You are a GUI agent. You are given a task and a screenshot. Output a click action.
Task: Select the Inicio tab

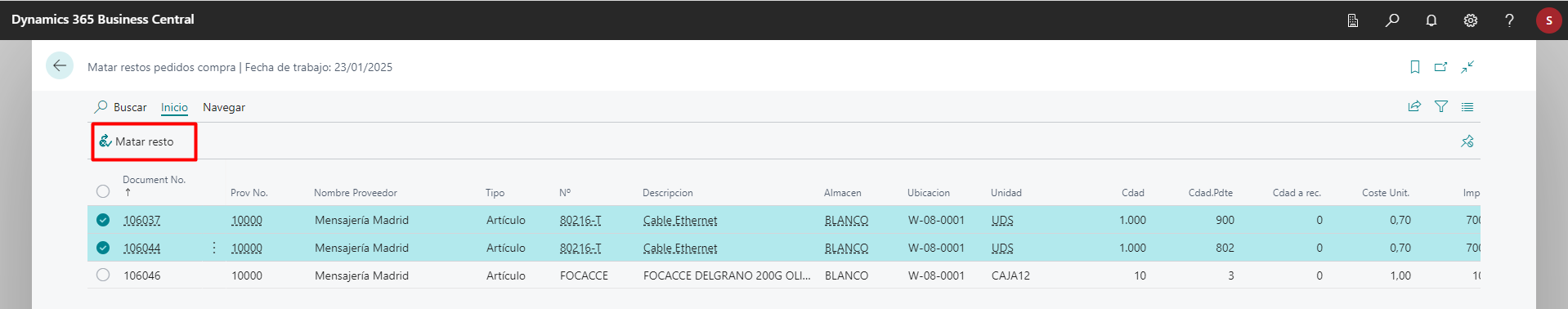174,107
